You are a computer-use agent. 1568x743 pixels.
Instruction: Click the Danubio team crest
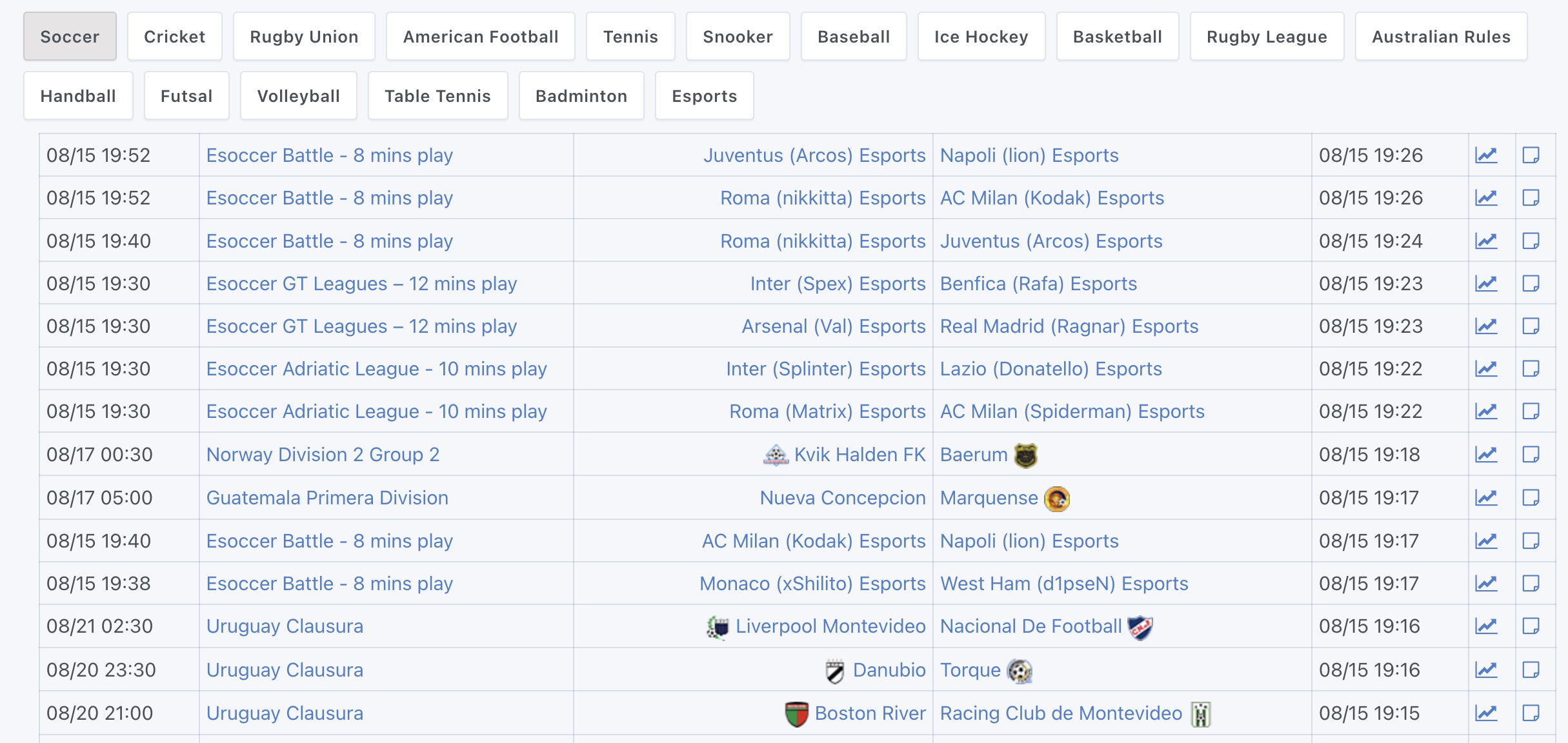(835, 671)
